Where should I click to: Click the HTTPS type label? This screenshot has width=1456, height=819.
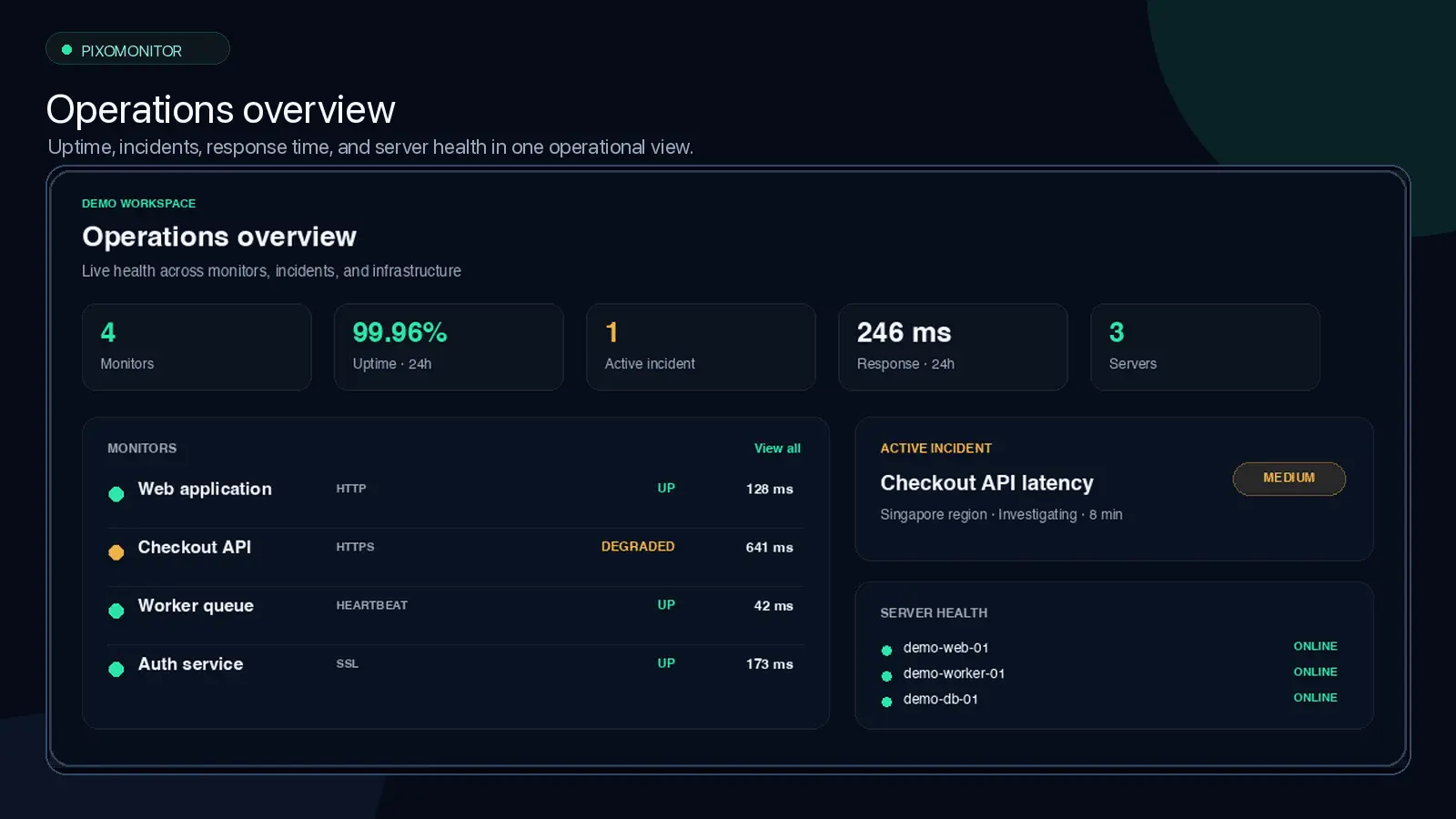pos(355,547)
